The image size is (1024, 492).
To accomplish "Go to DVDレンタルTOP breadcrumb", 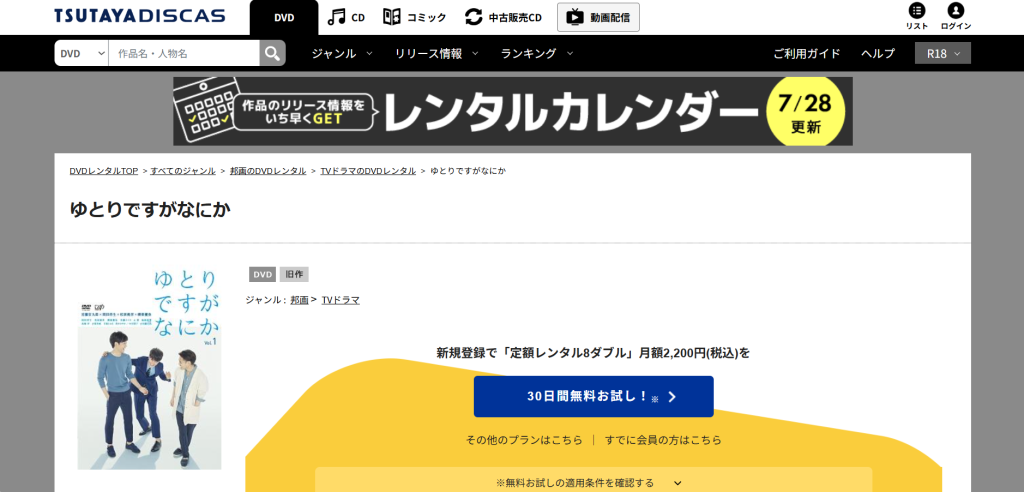I will pyautogui.click(x=104, y=171).
